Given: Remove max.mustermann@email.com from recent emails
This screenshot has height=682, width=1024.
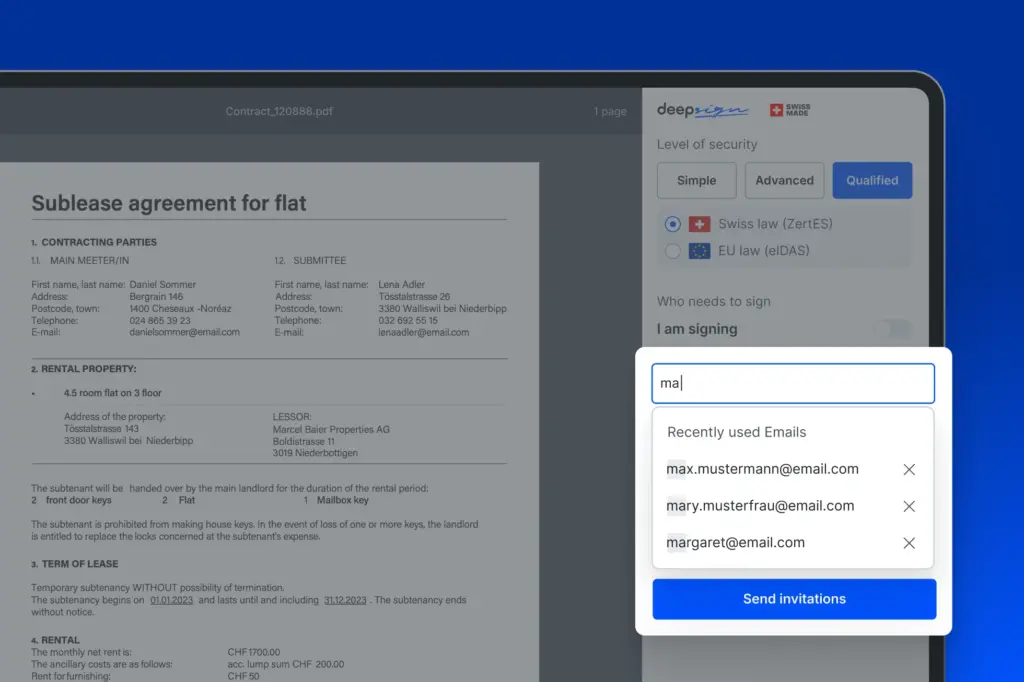Looking at the screenshot, I should click(909, 470).
